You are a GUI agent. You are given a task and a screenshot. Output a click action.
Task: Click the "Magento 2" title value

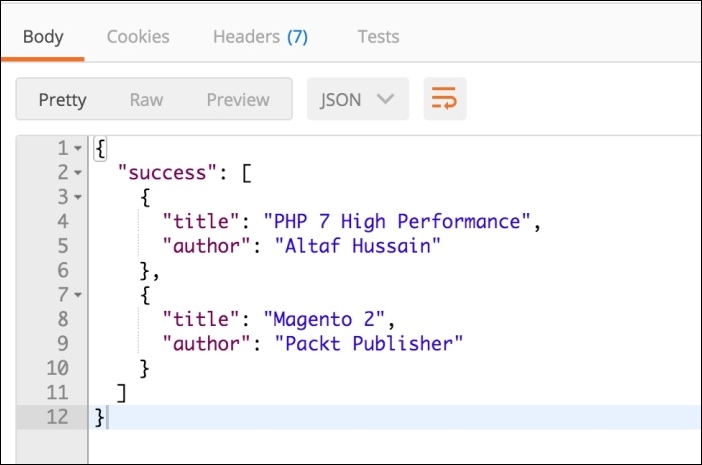click(x=324, y=319)
